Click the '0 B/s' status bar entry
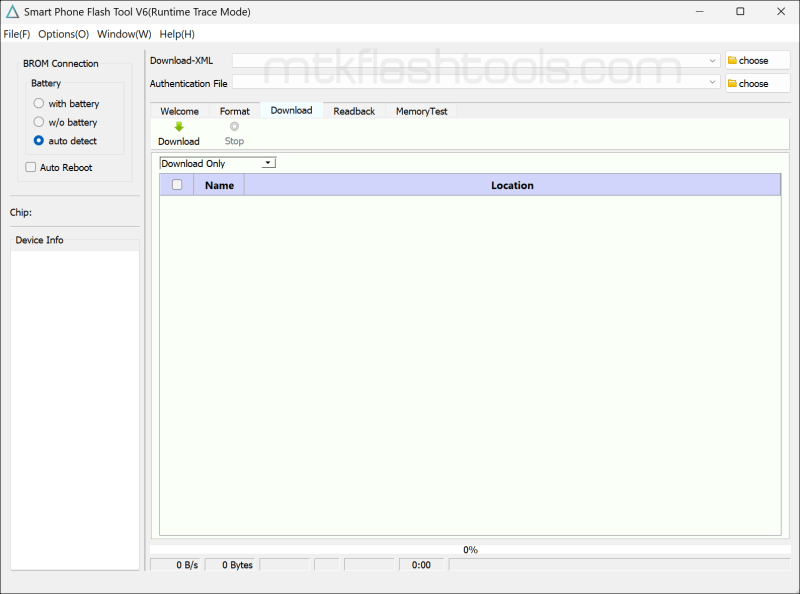The height and width of the screenshot is (594, 800). pos(177,565)
